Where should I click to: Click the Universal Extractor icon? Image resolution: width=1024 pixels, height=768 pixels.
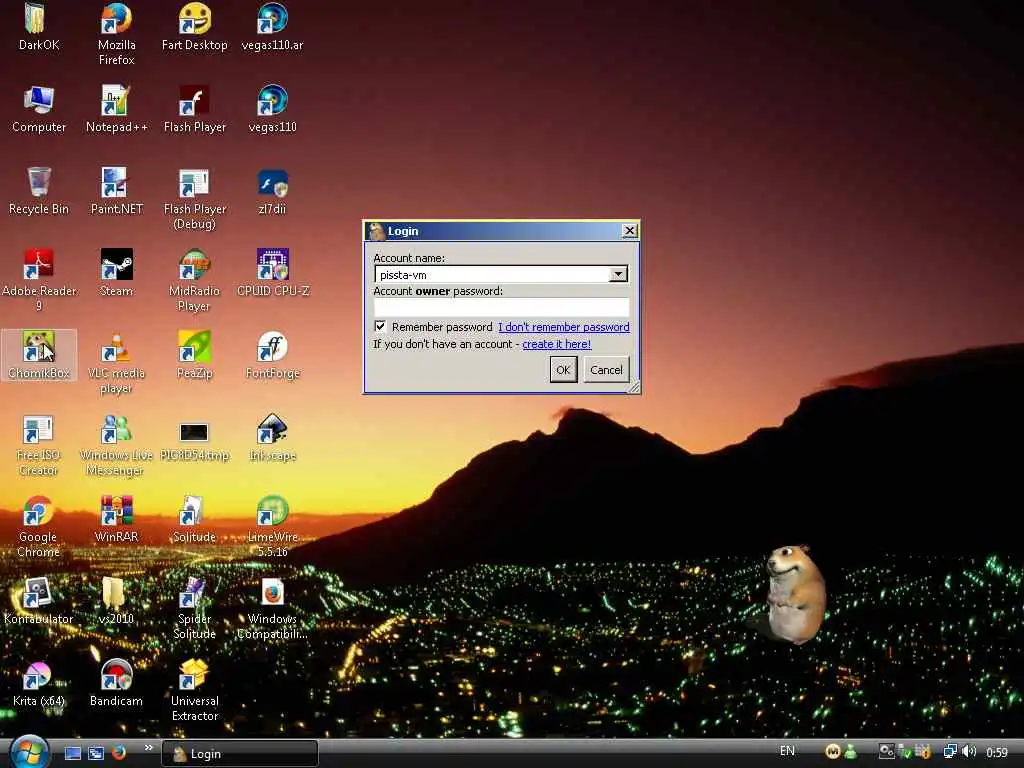pos(195,675)
